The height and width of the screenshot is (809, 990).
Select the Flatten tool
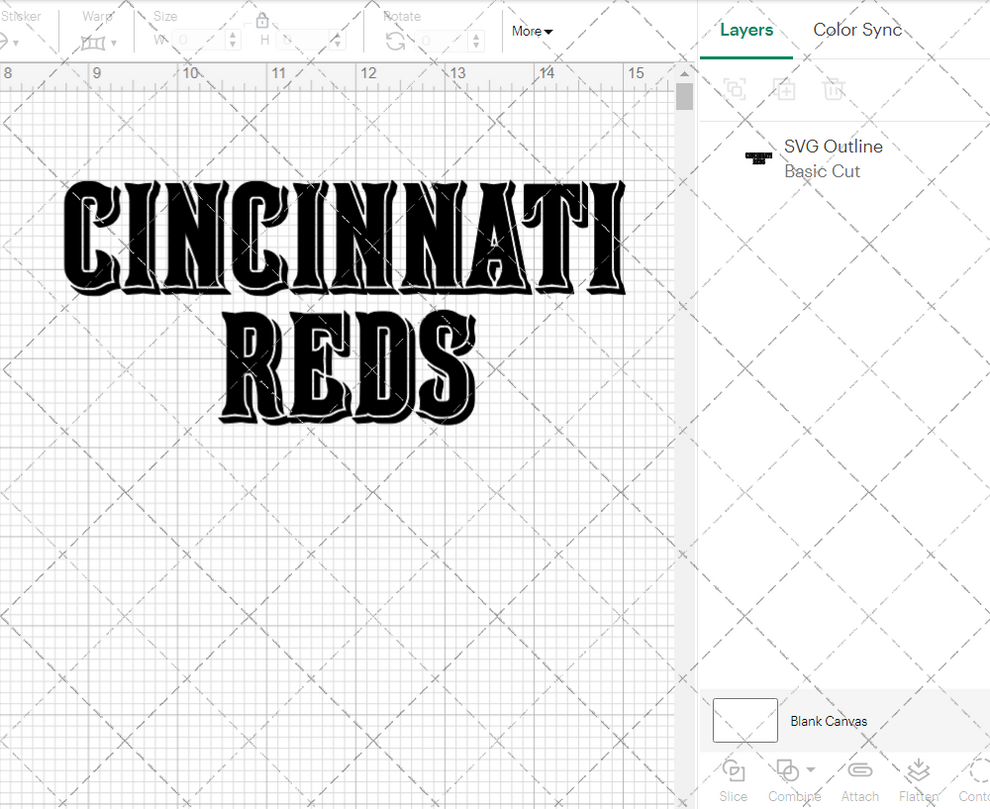(918, 770)
